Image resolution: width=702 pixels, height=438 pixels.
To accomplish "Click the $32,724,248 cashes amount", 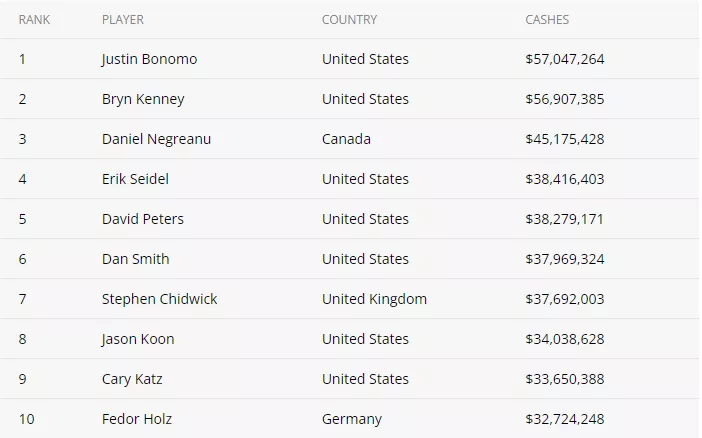I will point(565,419).
